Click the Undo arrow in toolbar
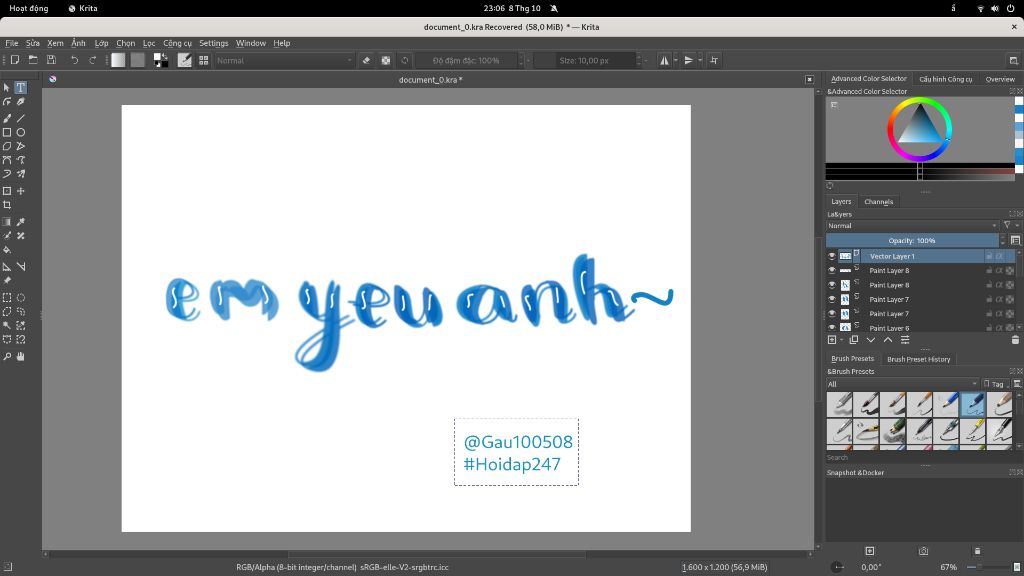Viewport: 1024px width, 576px height. (74, 60)
